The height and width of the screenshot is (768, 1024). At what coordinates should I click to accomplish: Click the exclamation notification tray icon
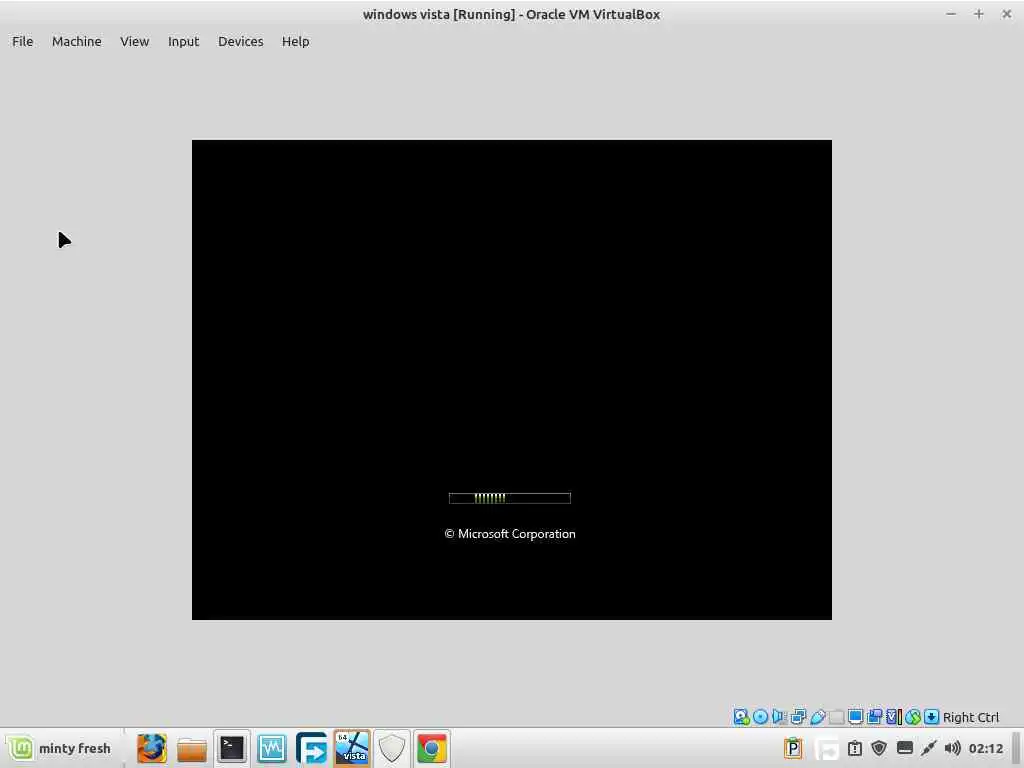[x=855, y=748]
